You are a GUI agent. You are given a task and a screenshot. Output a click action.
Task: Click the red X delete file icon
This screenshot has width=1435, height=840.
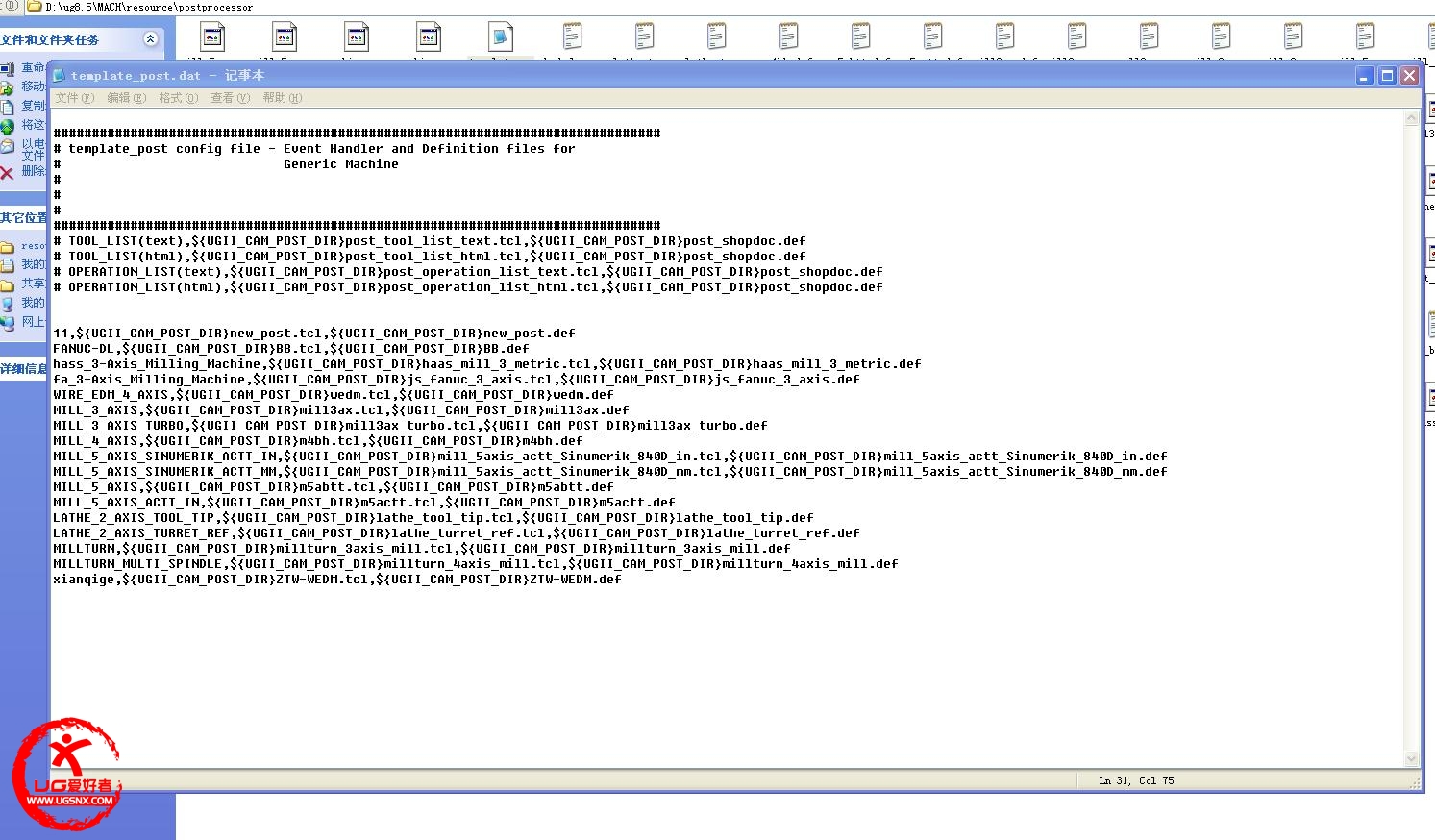click(8, 172)
